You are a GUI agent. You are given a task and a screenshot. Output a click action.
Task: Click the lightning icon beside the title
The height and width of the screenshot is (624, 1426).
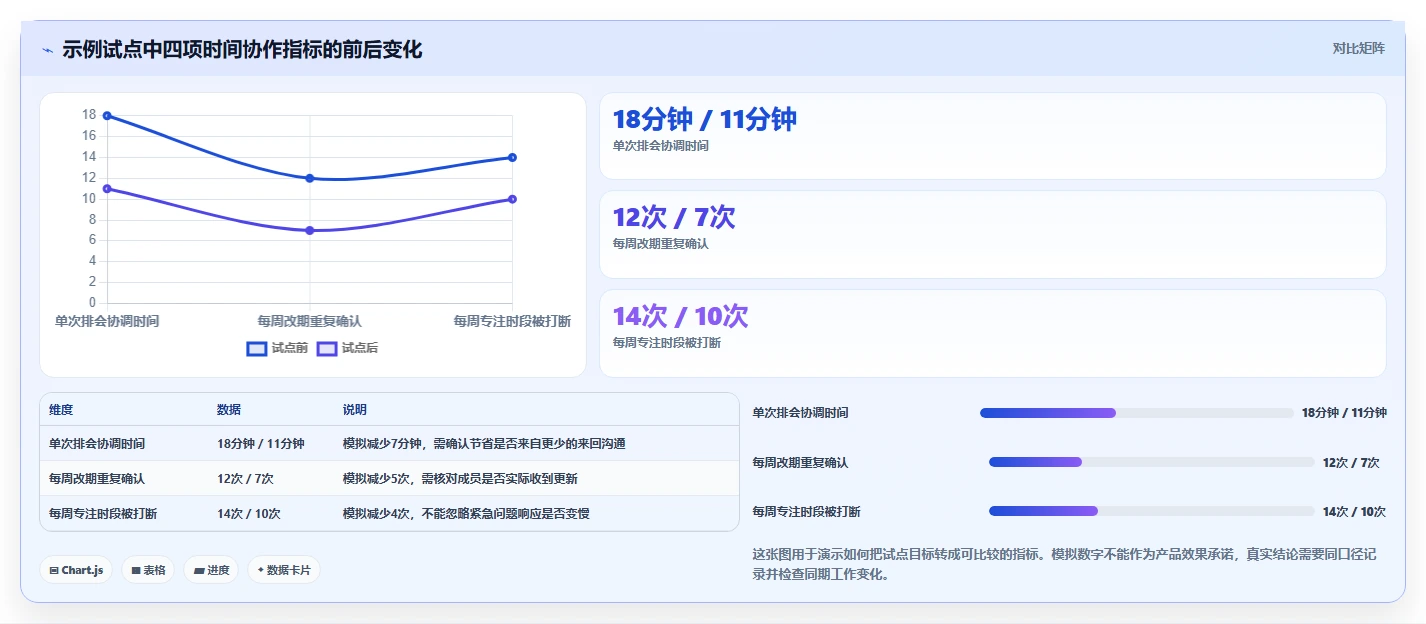click(48, 50)
